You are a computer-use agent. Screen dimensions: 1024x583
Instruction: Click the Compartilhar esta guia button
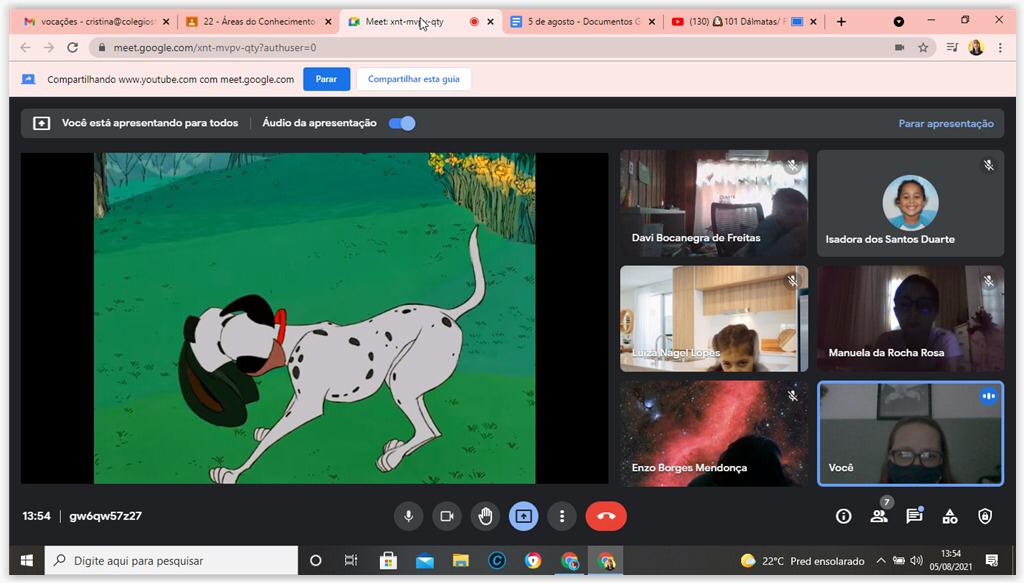[x=414, y=79]
